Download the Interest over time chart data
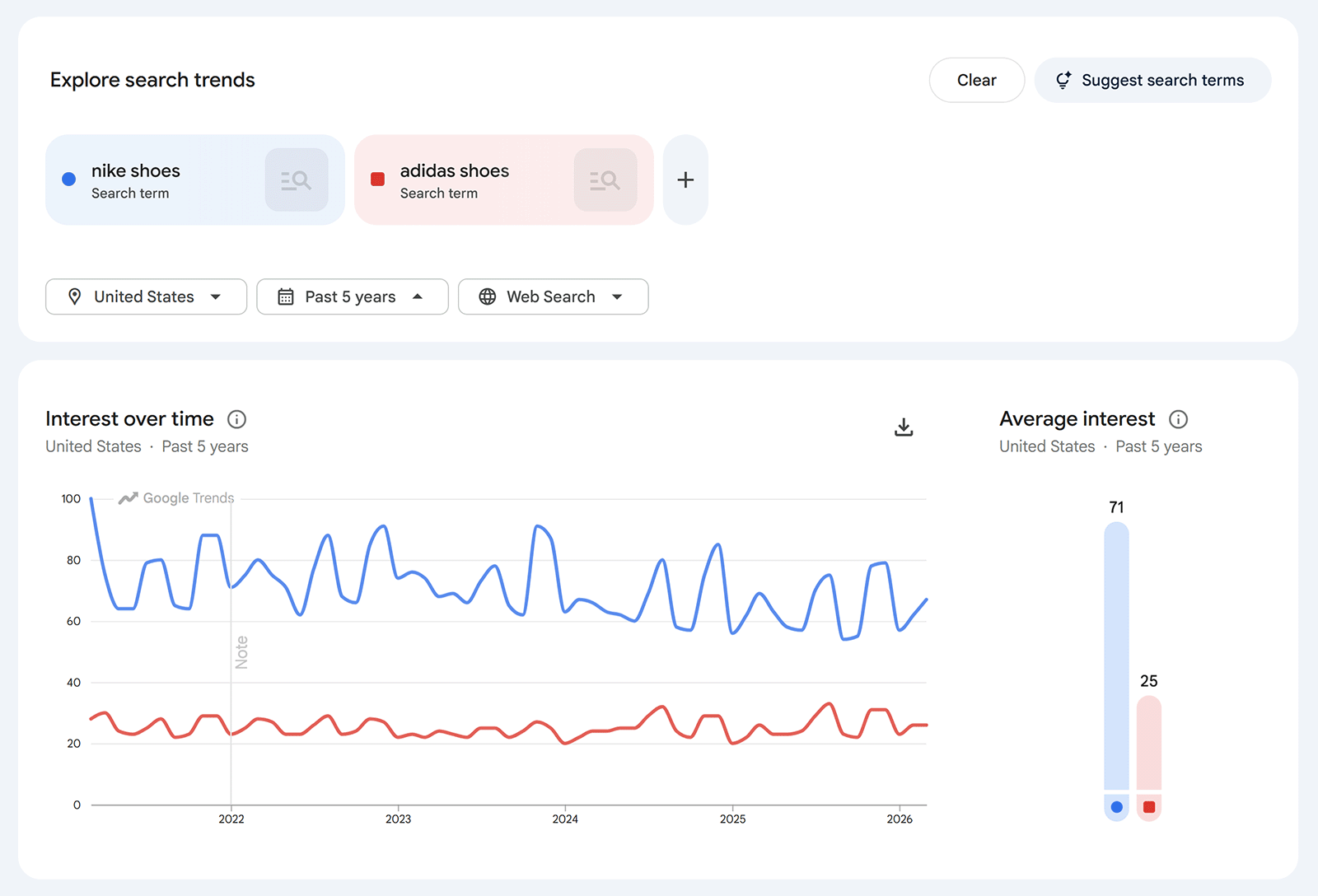This screenshot has height=896, width=1318. (903, 427)
